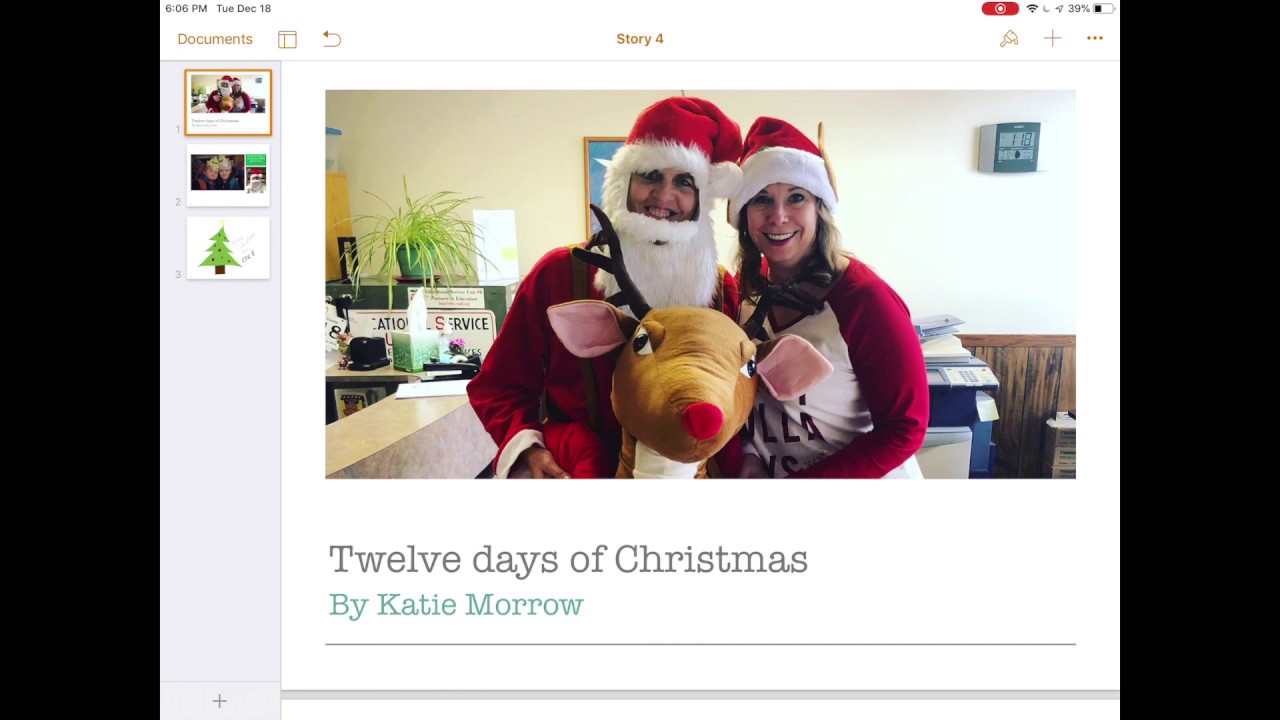Tap the Wi-Fi status icon

coord(1032,8)
